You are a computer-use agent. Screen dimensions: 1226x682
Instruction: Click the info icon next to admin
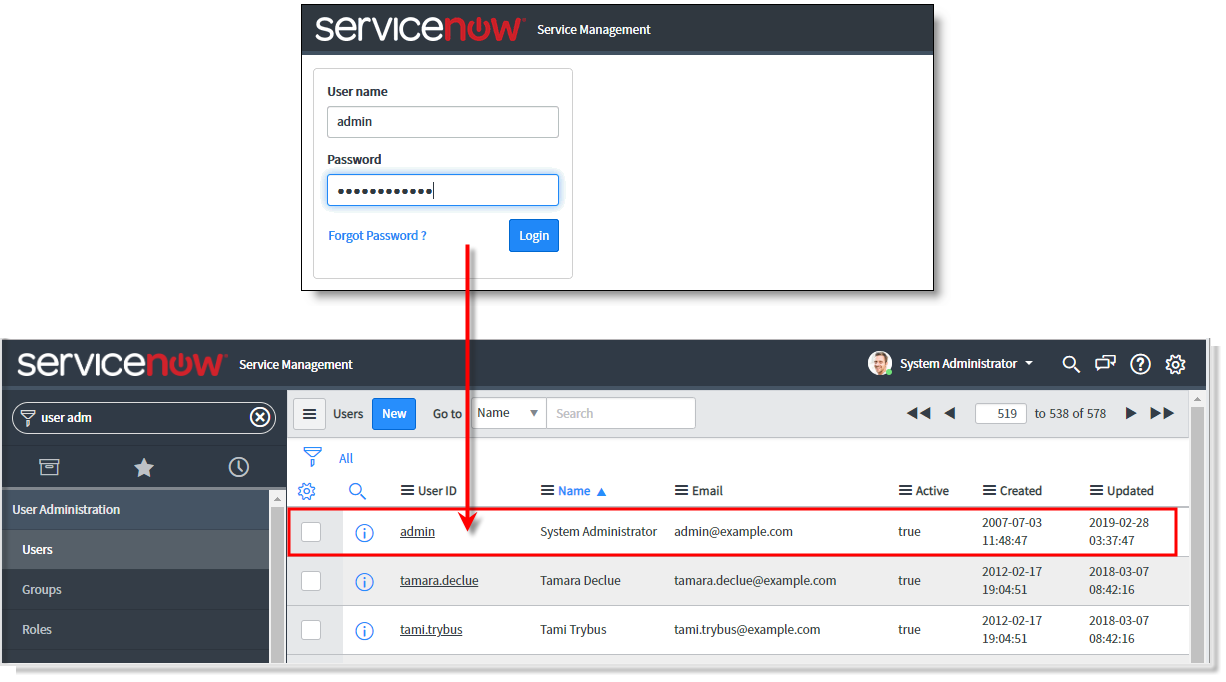364,532
